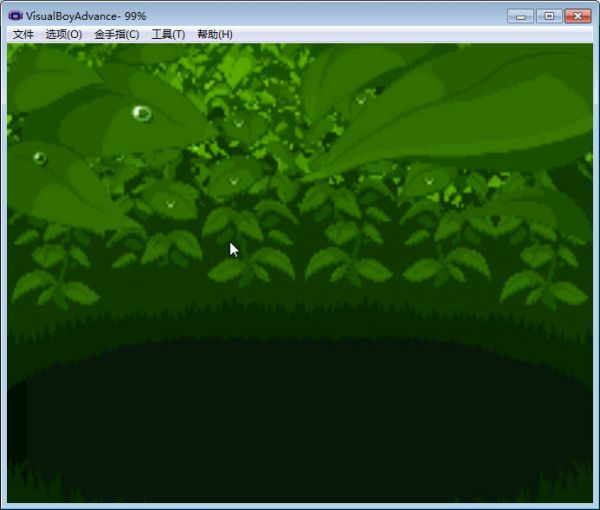Open the 文件 menu
Screen dimensions: 600x510
tap(23, 34)
